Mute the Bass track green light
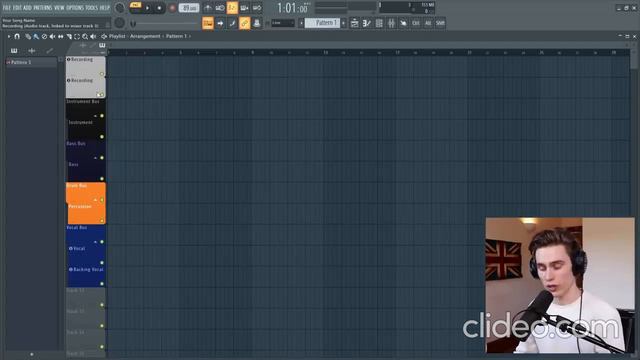This screenshot has width=640, height=360. (x=102, y=179)
